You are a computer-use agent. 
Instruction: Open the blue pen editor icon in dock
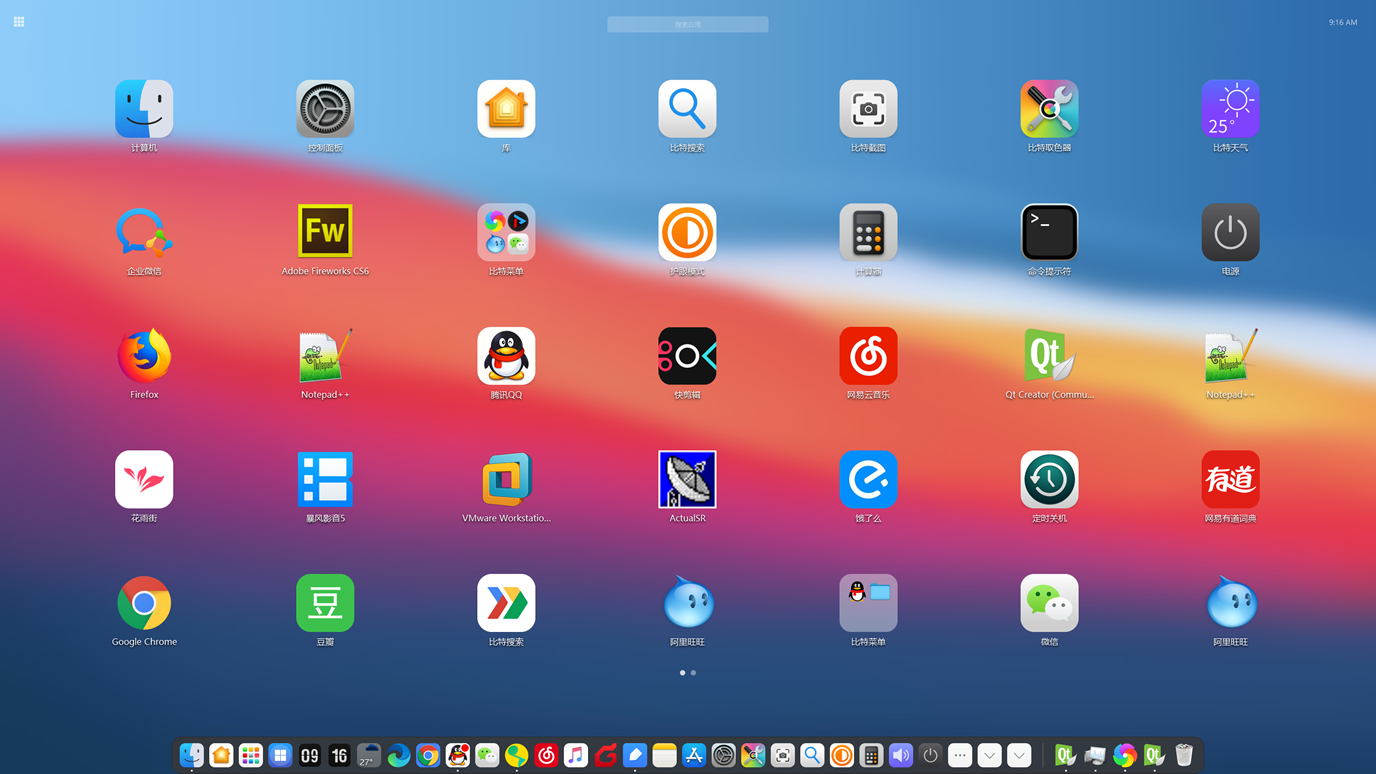tap(635, 756)
